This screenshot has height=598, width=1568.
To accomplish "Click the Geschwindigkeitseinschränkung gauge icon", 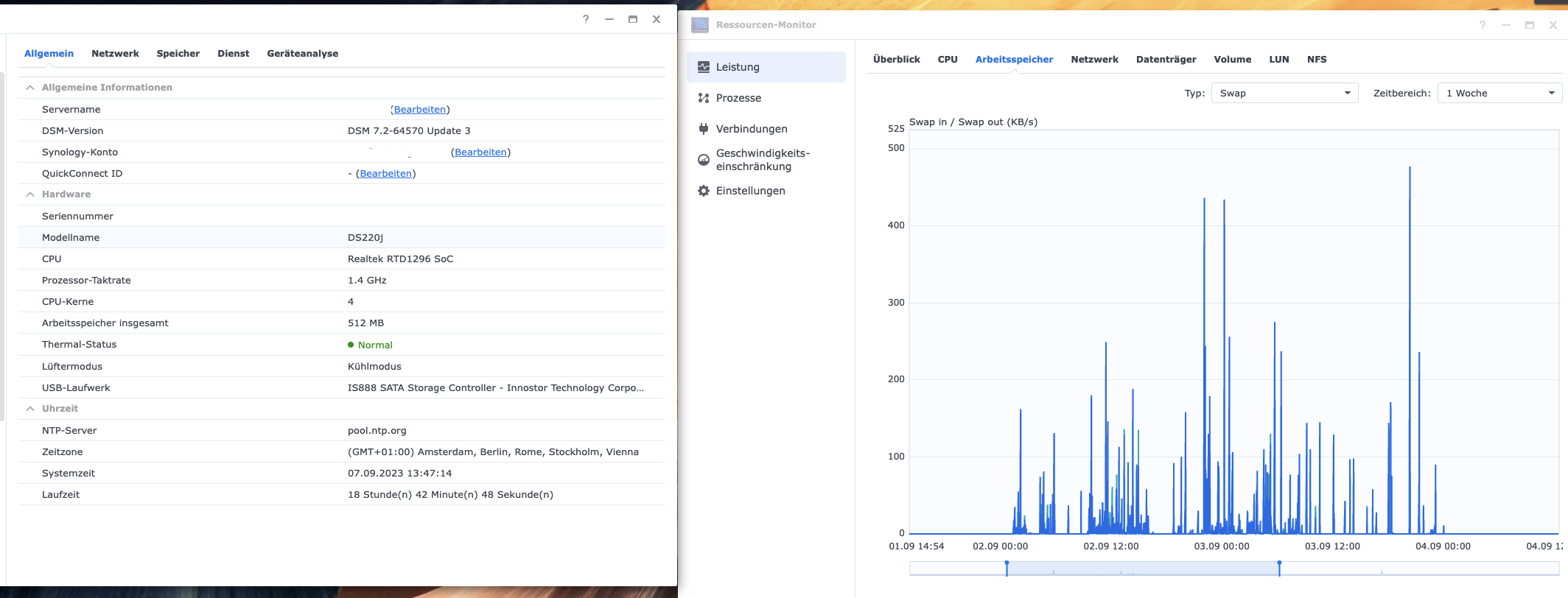I will click(704, 160).
